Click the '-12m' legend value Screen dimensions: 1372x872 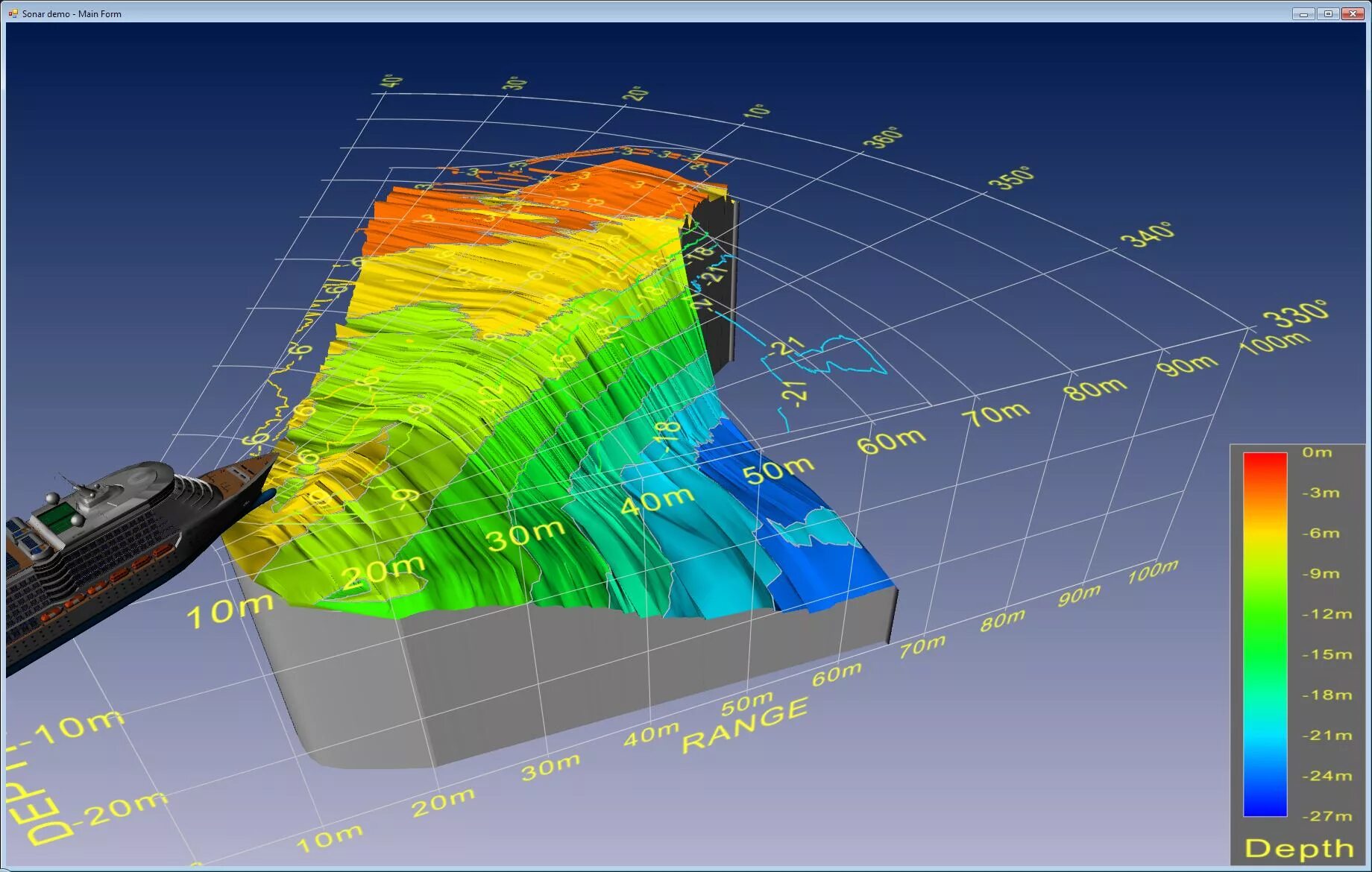pos(1327,614)
